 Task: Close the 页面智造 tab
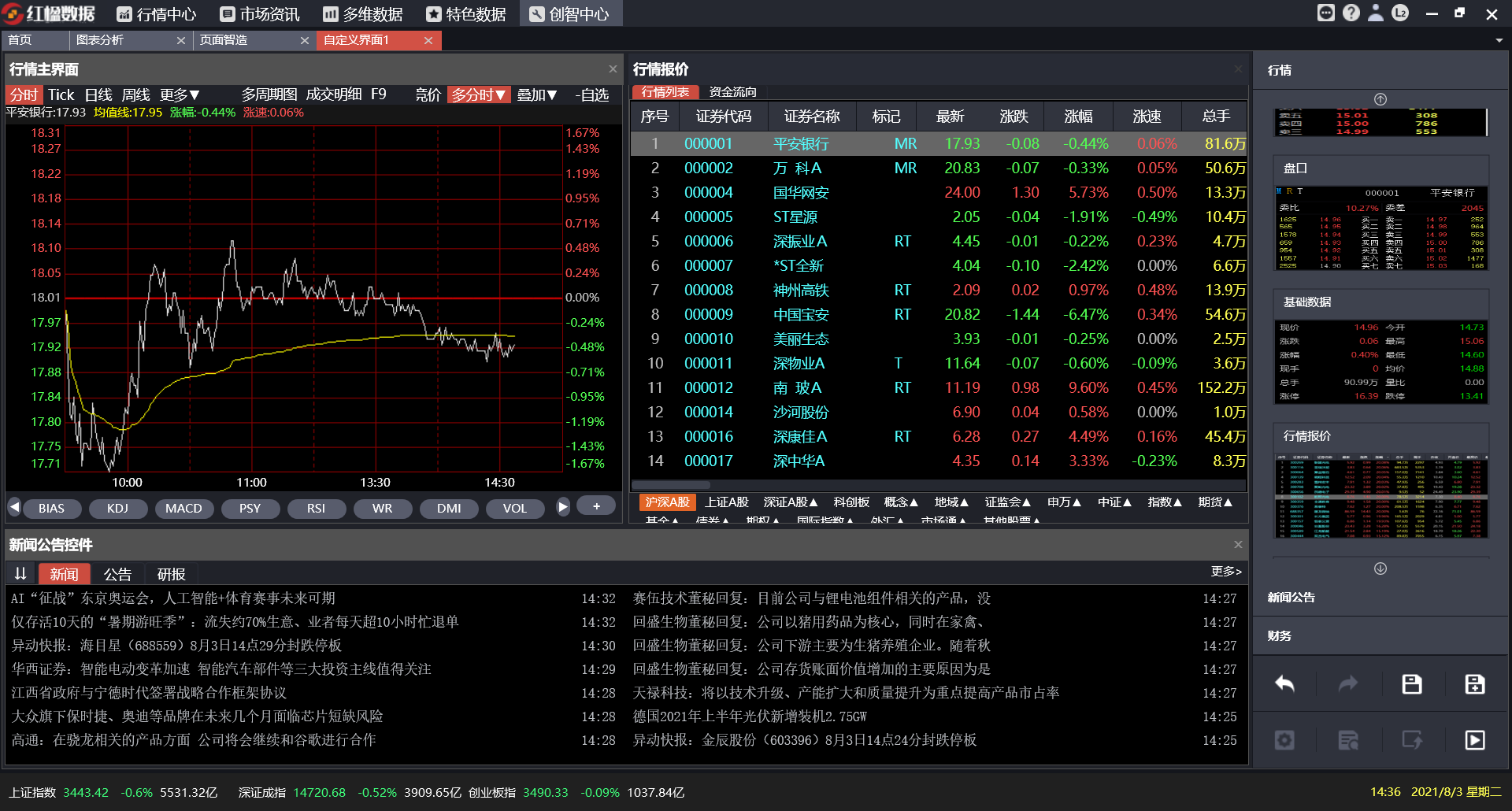pos(305,40)
